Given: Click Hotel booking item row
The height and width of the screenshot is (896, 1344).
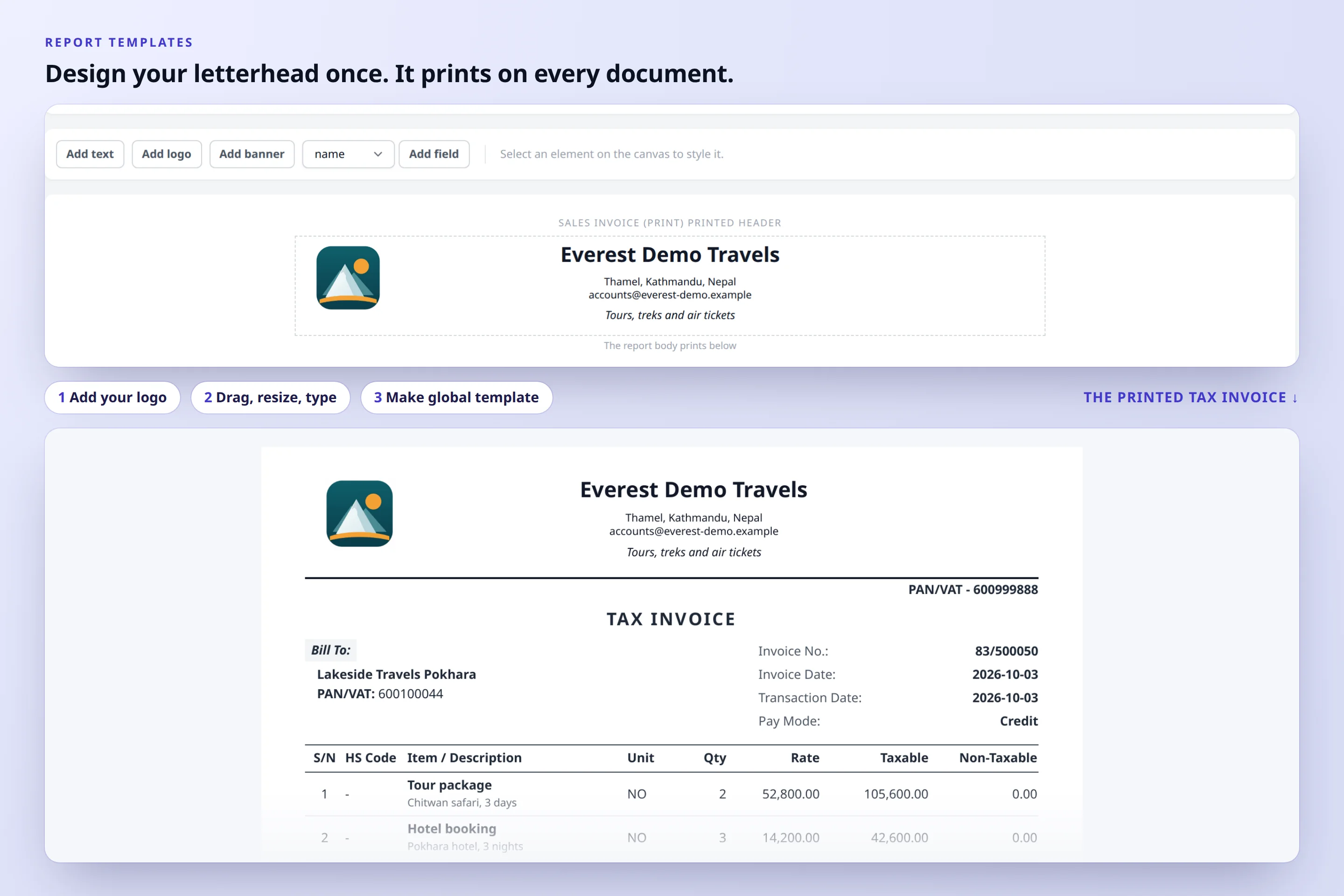Looking at the screenshot, I should 672,837.
